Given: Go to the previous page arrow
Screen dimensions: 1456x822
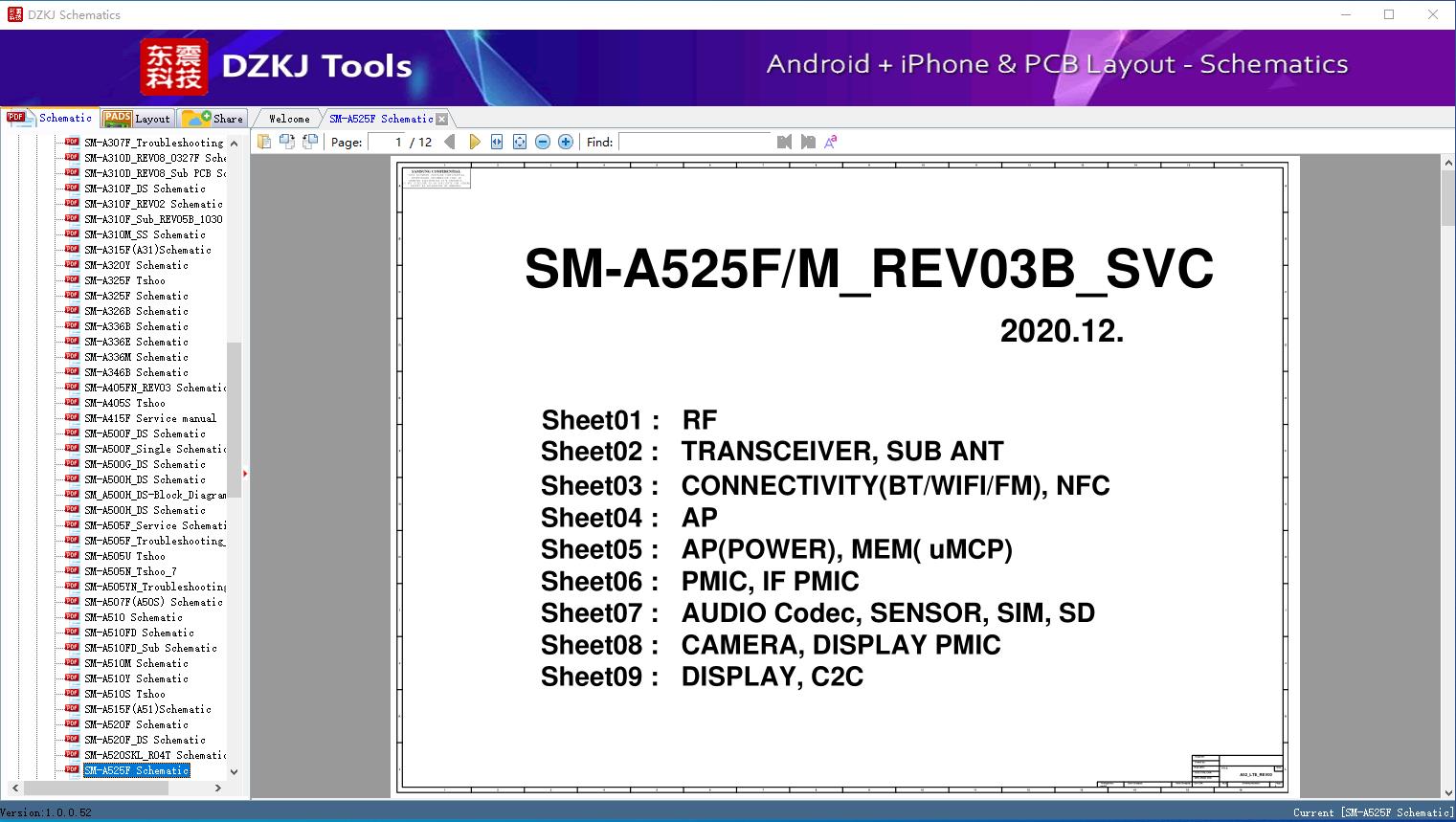Looking at the screenshot, I should 451,142.
